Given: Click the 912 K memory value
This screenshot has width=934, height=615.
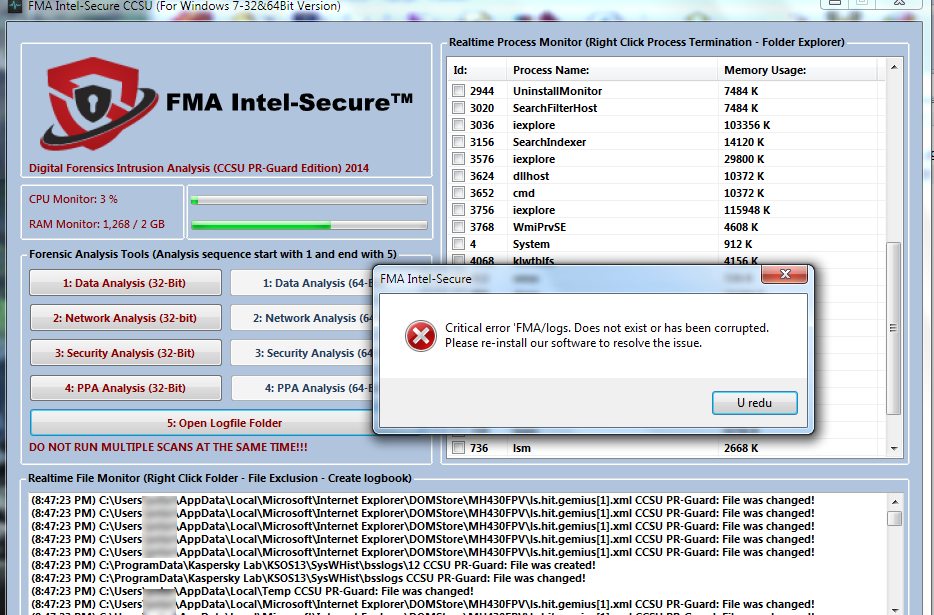Looking at the screenshot, I should tap(738, 244).
